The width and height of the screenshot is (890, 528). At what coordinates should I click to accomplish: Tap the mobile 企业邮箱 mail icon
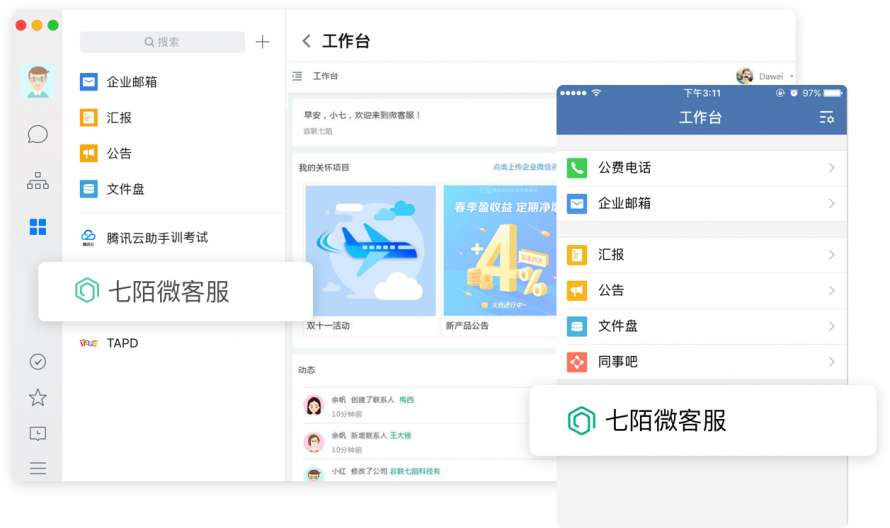pyautogui.click(x=577, y=203)
